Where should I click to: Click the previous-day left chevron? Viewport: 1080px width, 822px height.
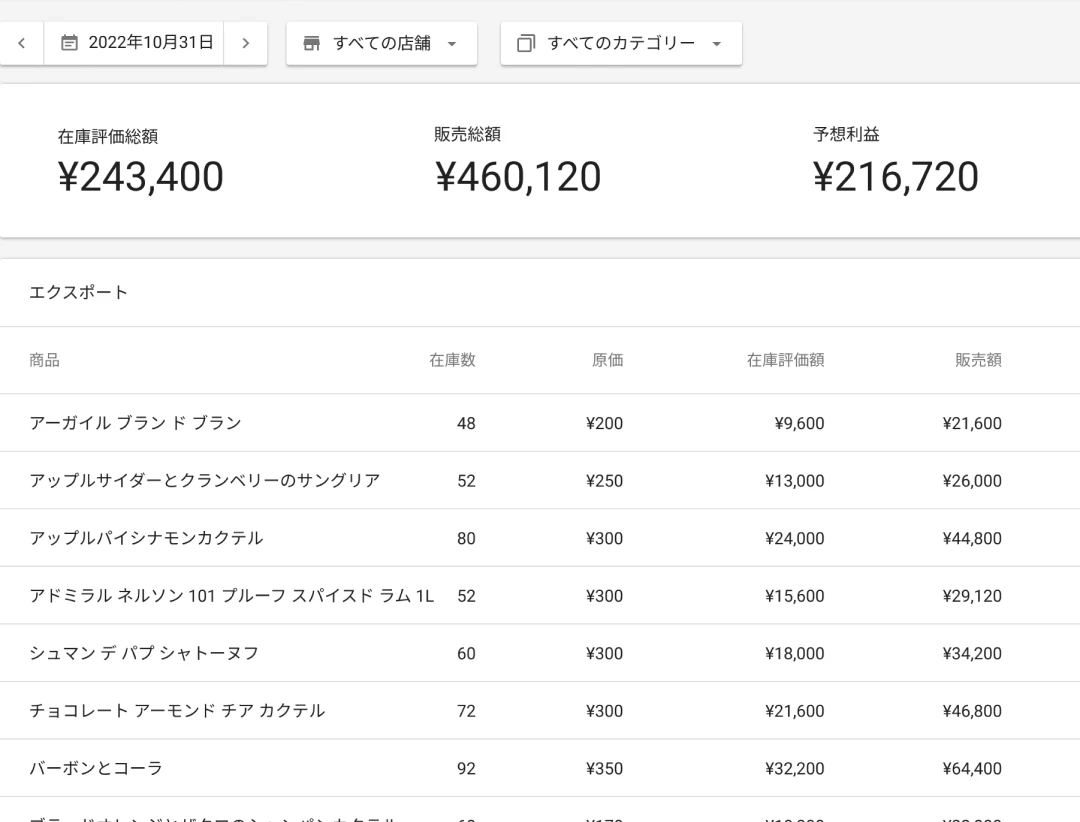pyautogui.click(x=21, y=43)
